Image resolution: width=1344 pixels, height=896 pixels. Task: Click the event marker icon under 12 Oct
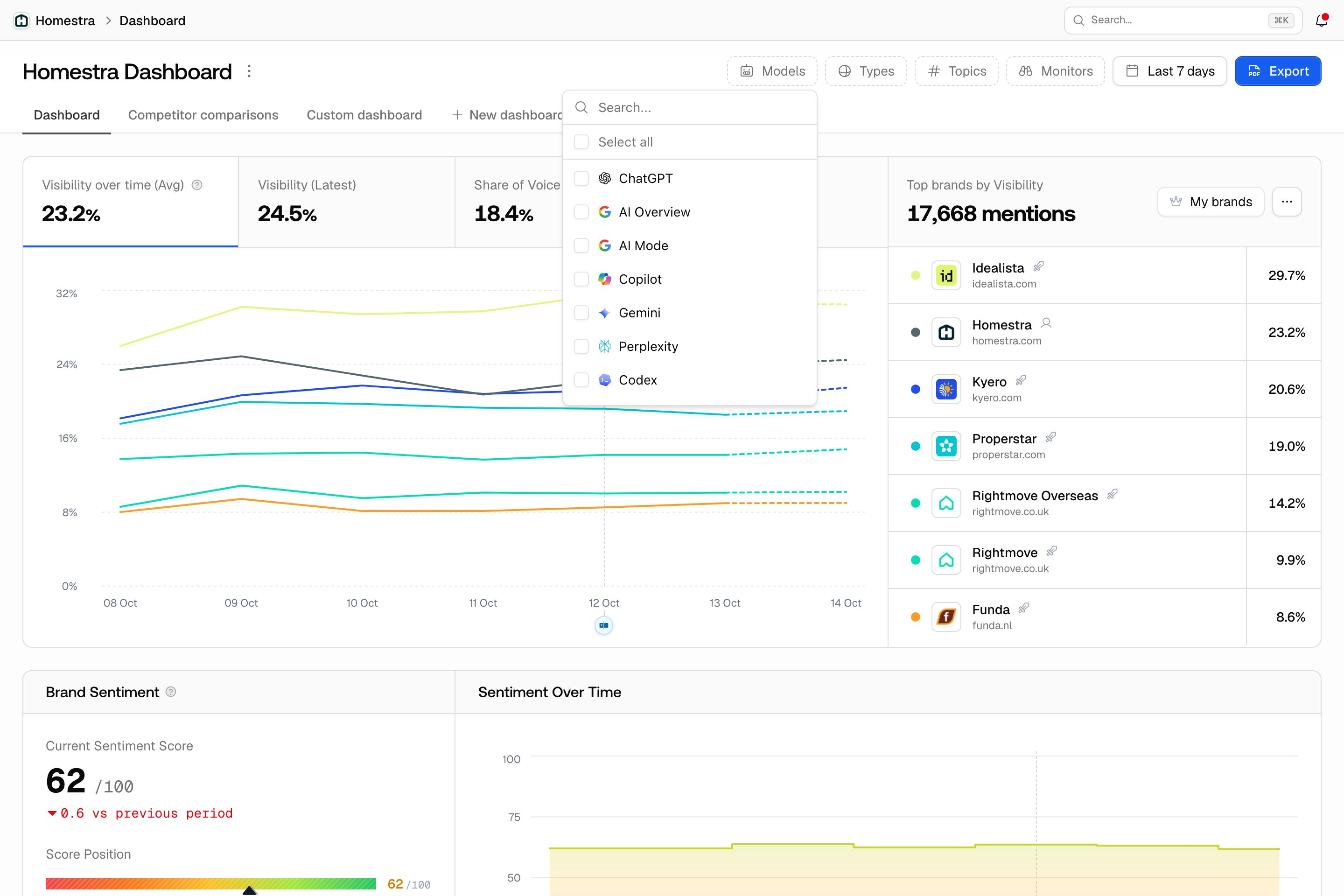point(604,625)
